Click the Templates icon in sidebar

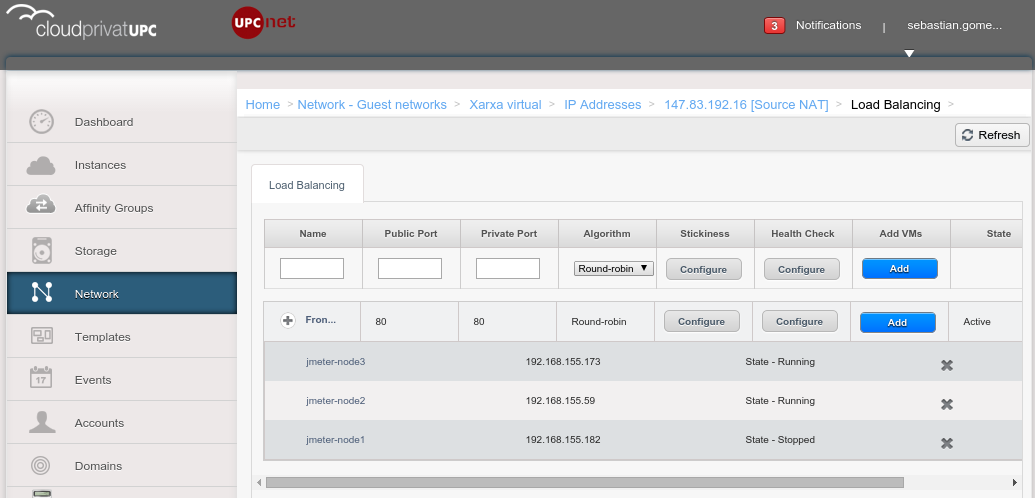coord(41,337)
